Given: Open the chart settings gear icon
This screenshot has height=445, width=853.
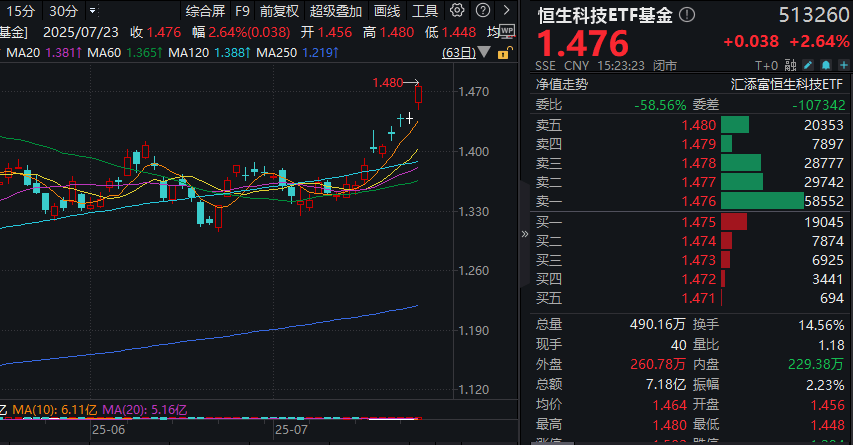Looking at the screenshot, I should pyautogui.click(x=457, y=10).
